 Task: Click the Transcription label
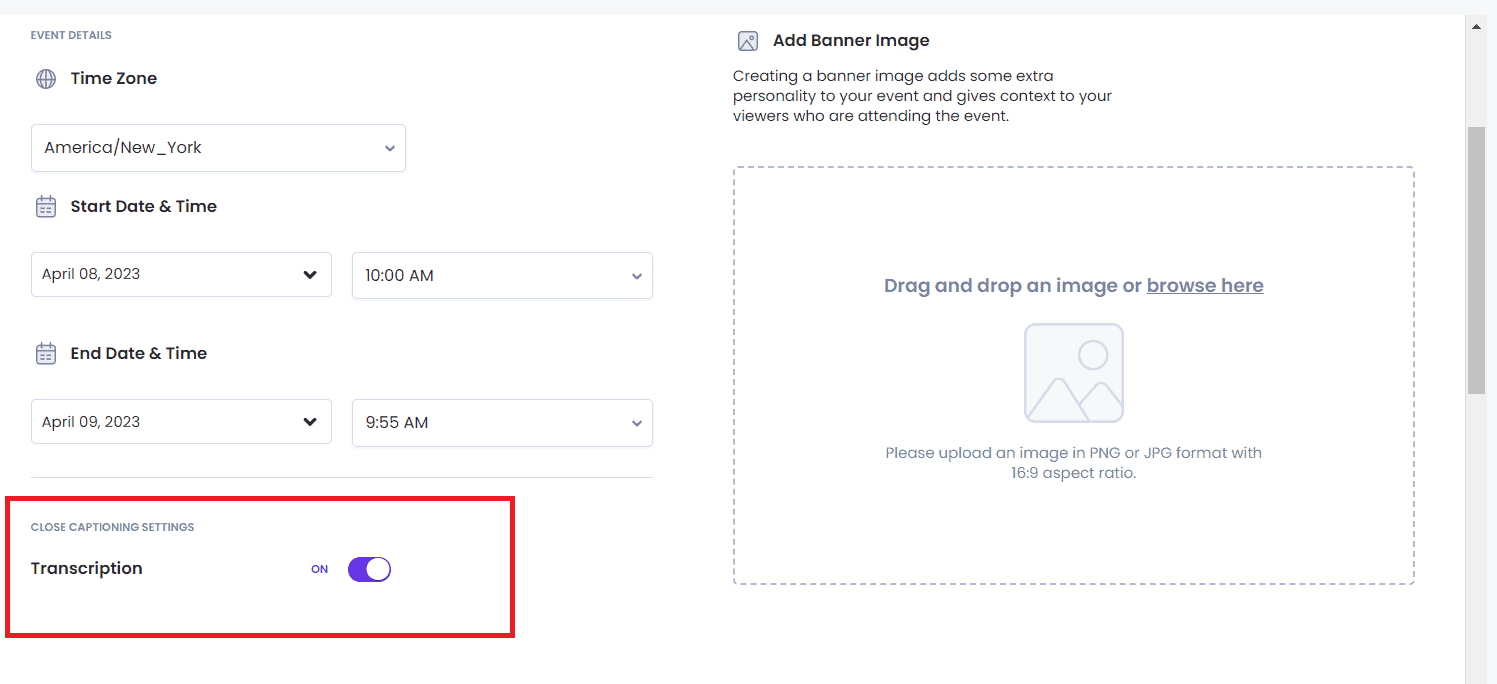tap(87, 569)
